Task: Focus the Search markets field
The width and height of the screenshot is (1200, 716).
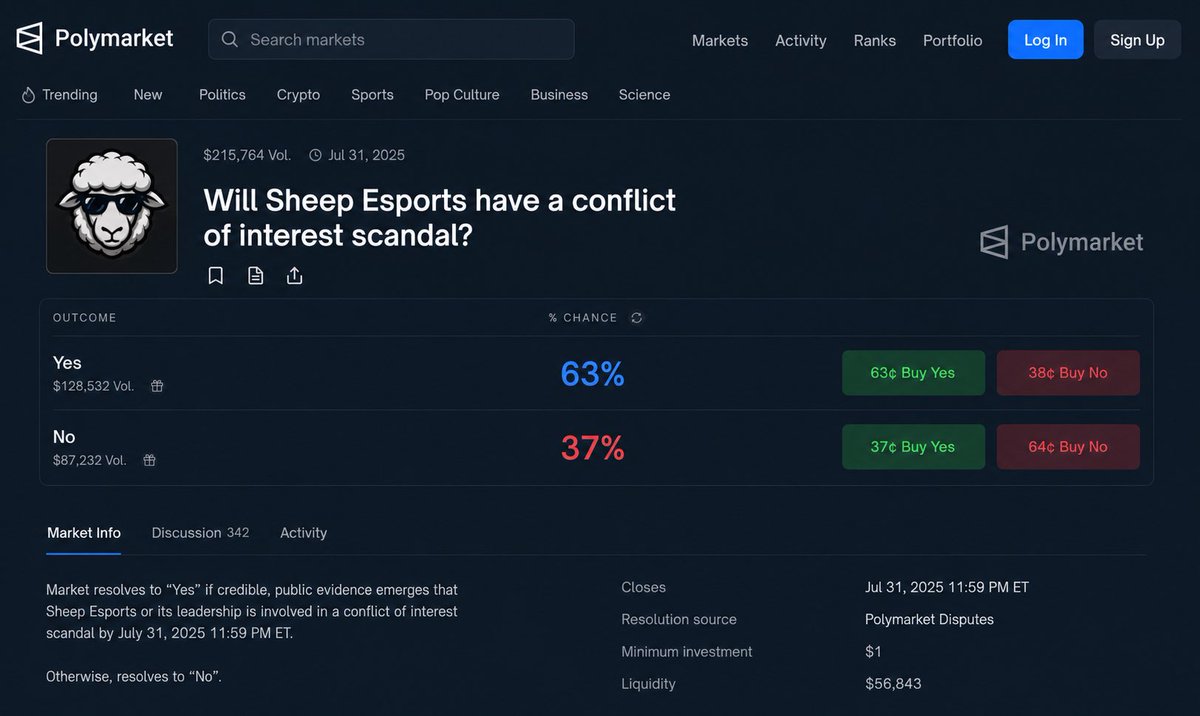Action: tap(391, 40)
